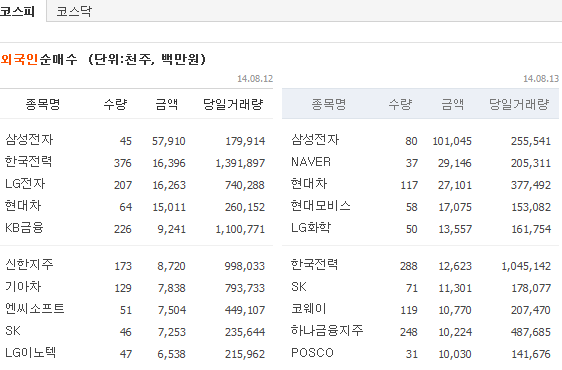Open SK in the 14.08.12 table
This screenshot has width=562, height=370.
pos(13,331)
